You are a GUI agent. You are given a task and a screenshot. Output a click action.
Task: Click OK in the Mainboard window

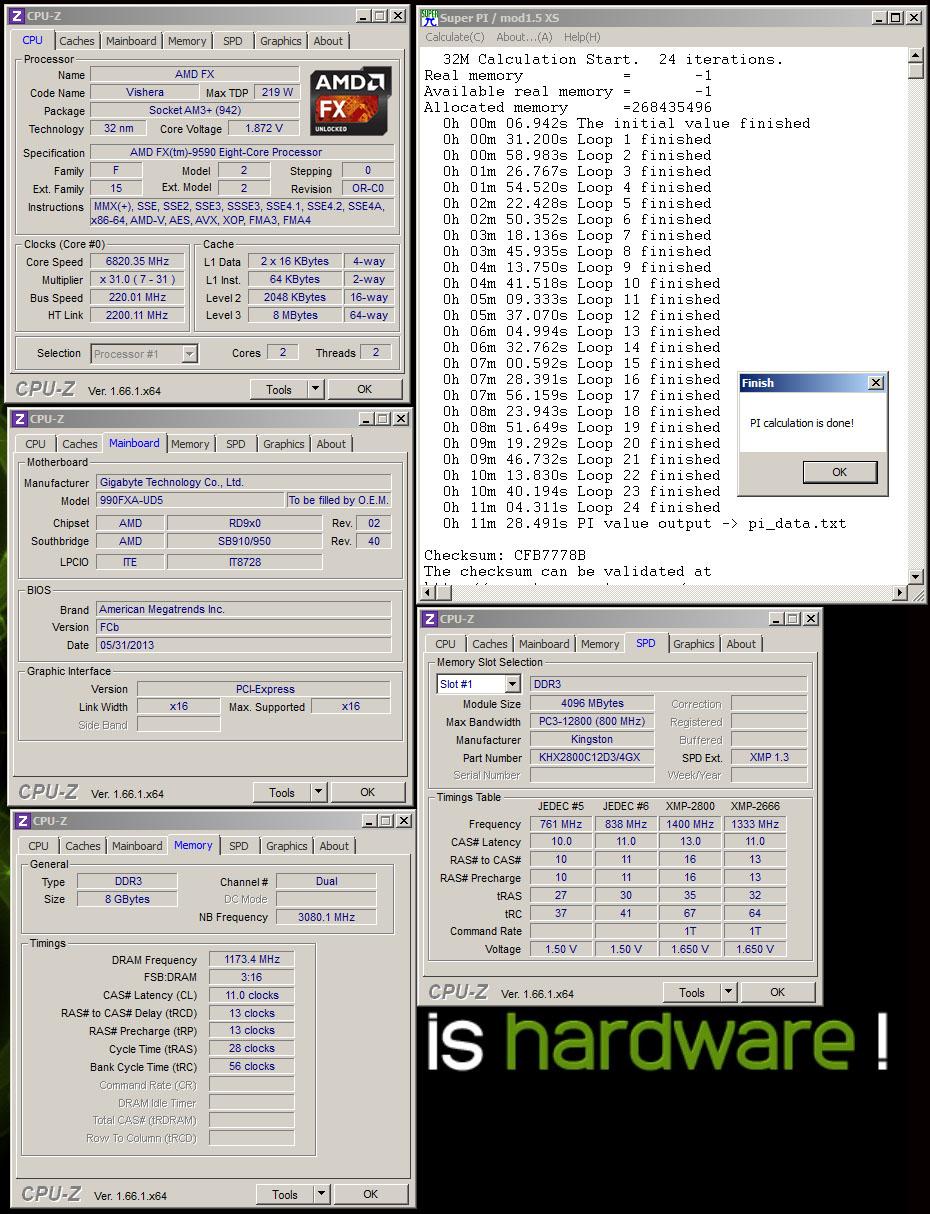point(368,792)
